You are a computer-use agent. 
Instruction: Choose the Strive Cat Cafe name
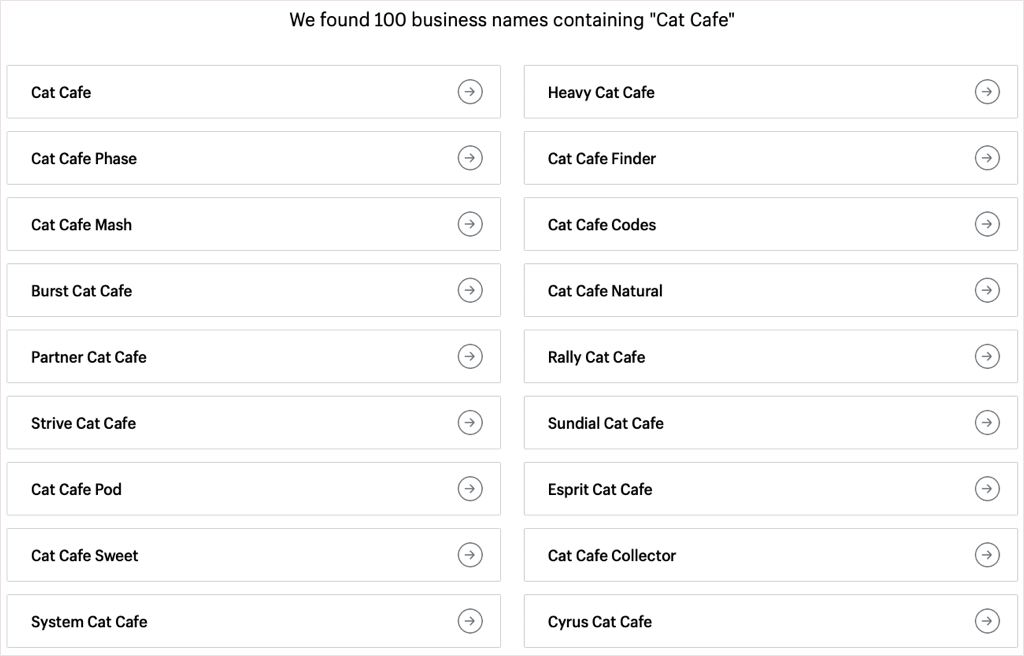83,423
